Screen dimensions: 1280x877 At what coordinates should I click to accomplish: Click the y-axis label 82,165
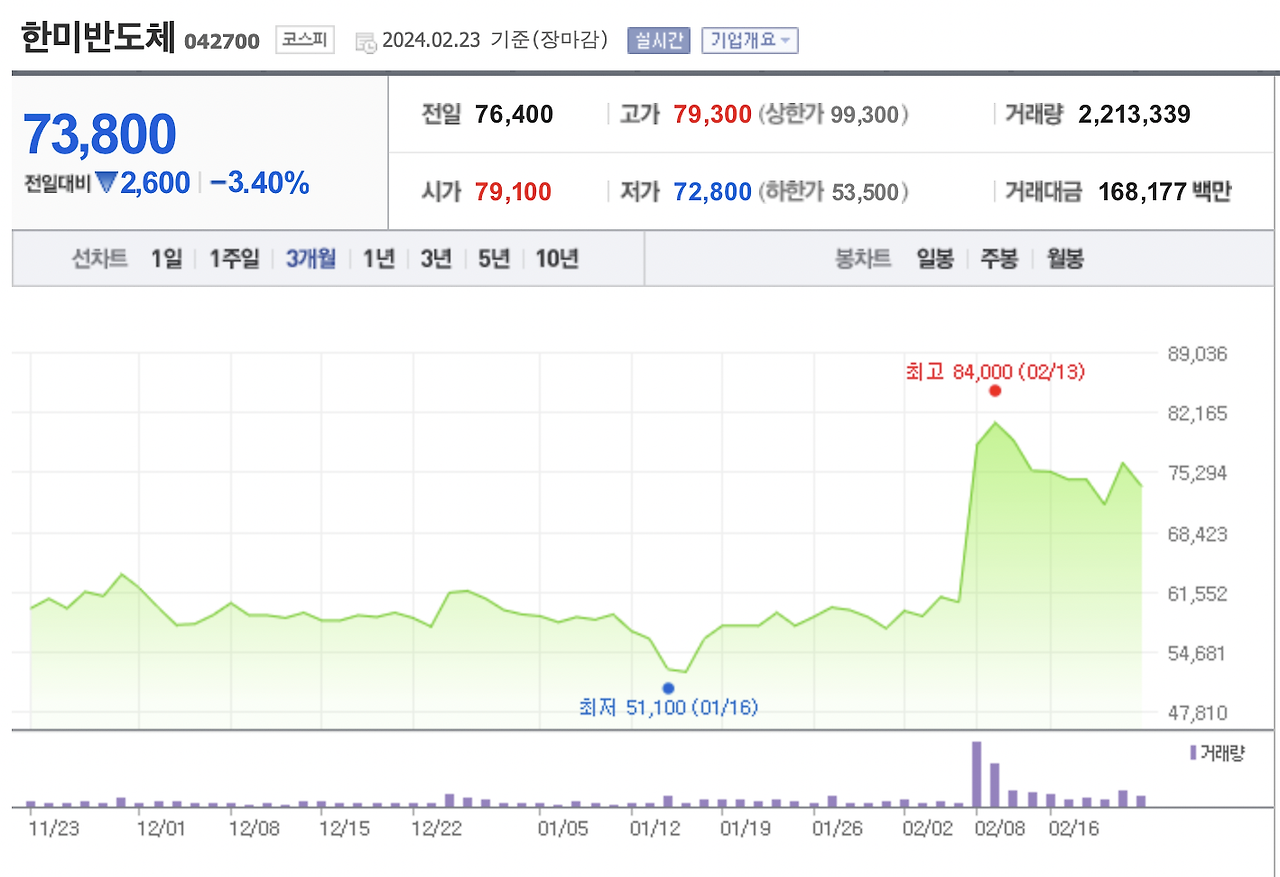1197,413
